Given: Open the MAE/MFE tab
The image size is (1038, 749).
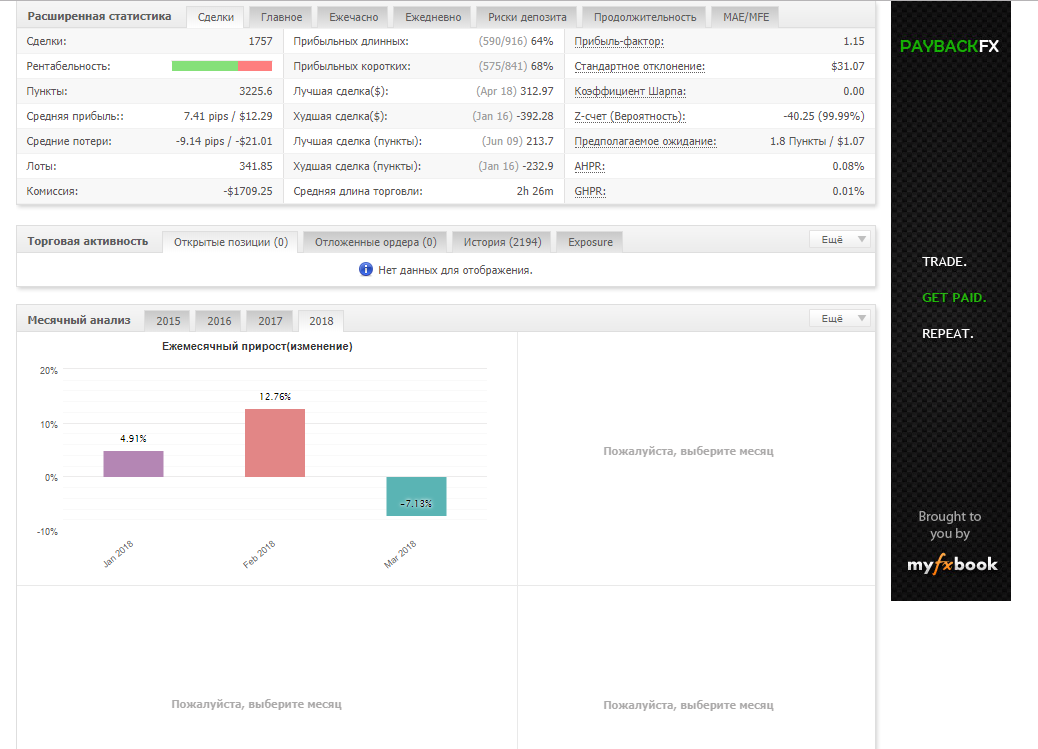Looking at the screenshot, I should pos(746,17).
